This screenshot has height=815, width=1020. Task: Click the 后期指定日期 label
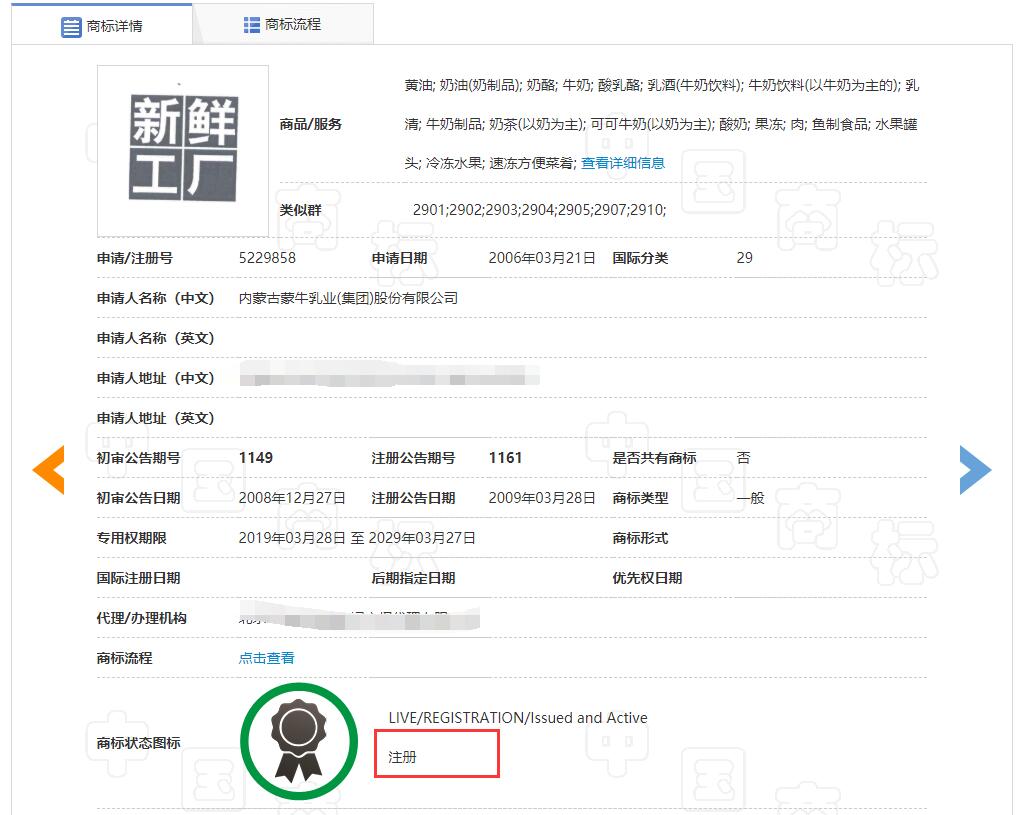point(413,578)
